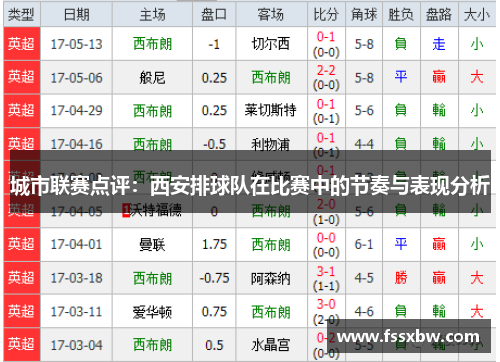Click away team 莱切斯特
Image resolution: width=500 pixels, height=362 pixels.
click(271, 110)
